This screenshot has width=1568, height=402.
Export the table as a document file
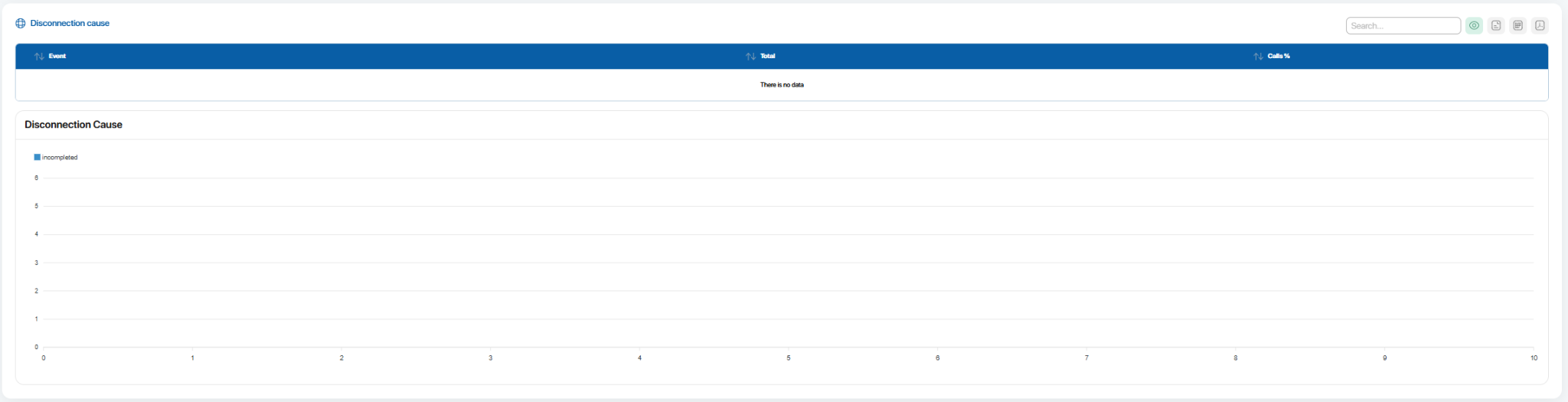pyautogui.click(x=1496, y=26)
